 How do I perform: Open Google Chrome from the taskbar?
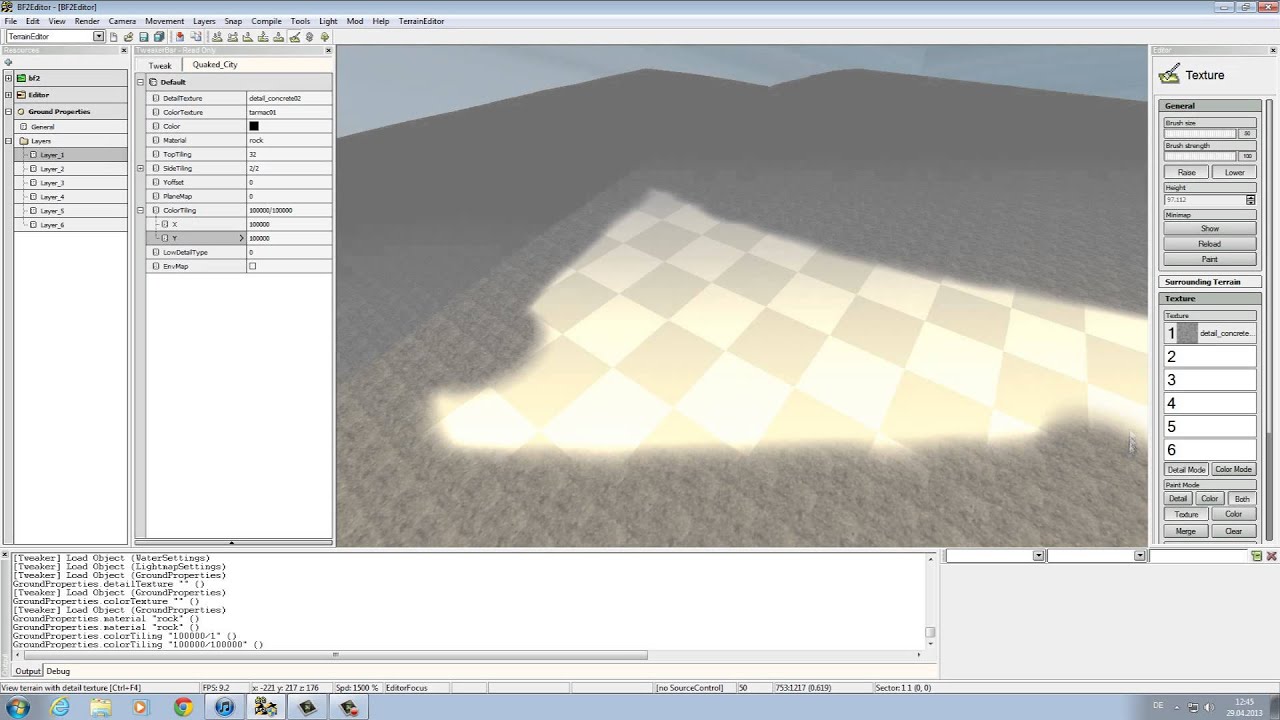click(183, 707)
